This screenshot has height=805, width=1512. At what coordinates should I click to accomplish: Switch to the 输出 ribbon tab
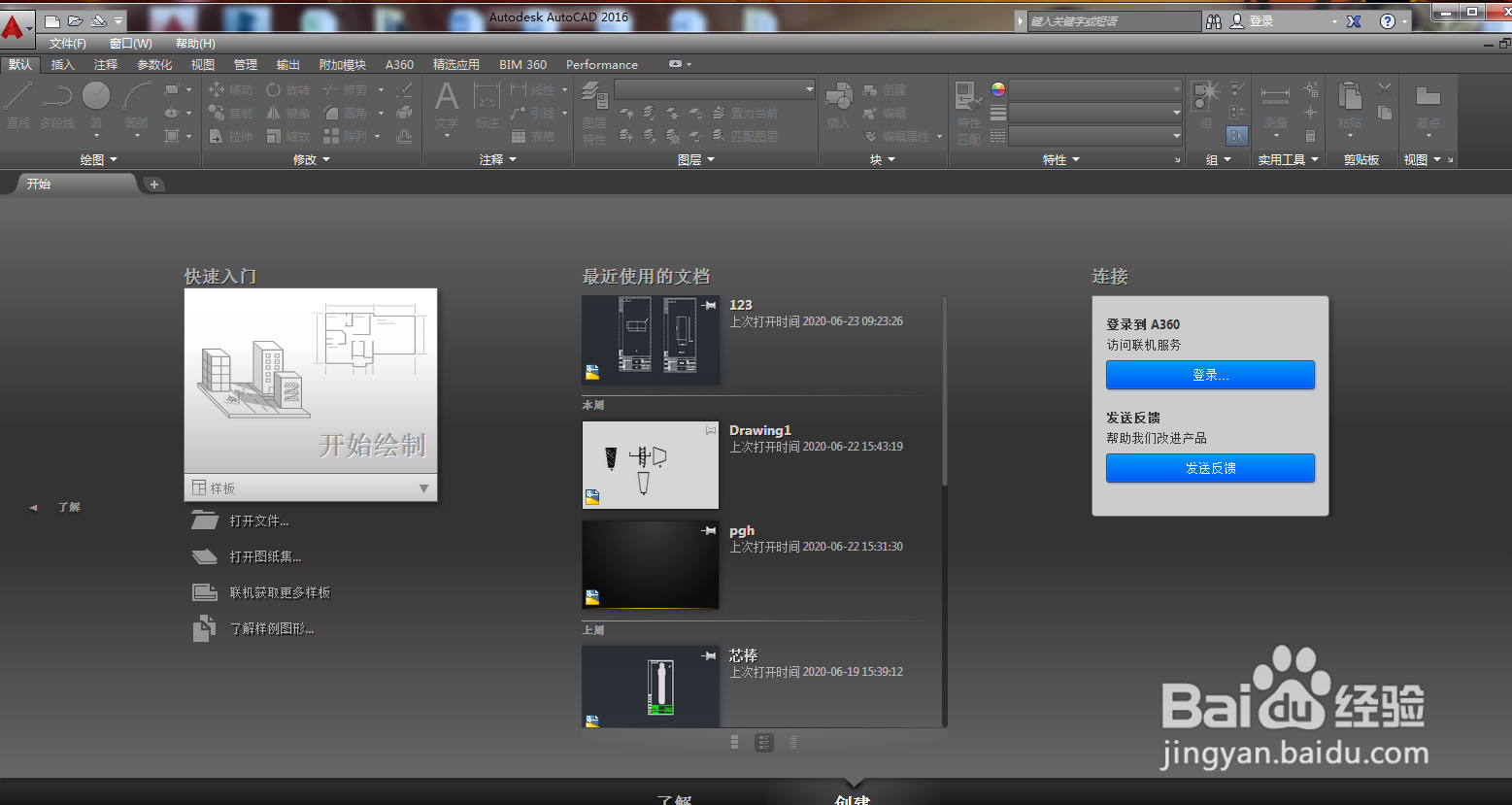pos(288,65)
